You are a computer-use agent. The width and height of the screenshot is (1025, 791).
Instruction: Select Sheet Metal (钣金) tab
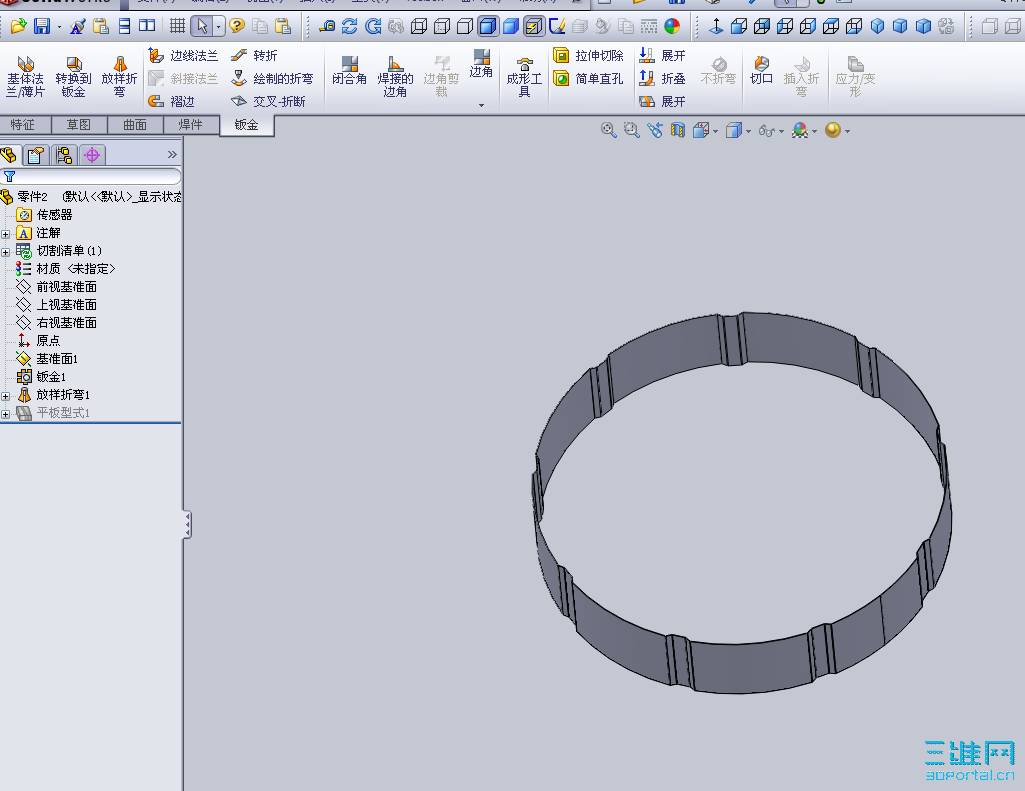tap(246, 125)
